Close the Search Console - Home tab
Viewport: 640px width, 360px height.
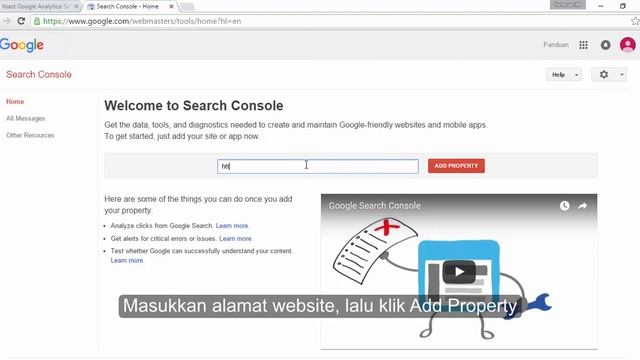pos(171,7)
